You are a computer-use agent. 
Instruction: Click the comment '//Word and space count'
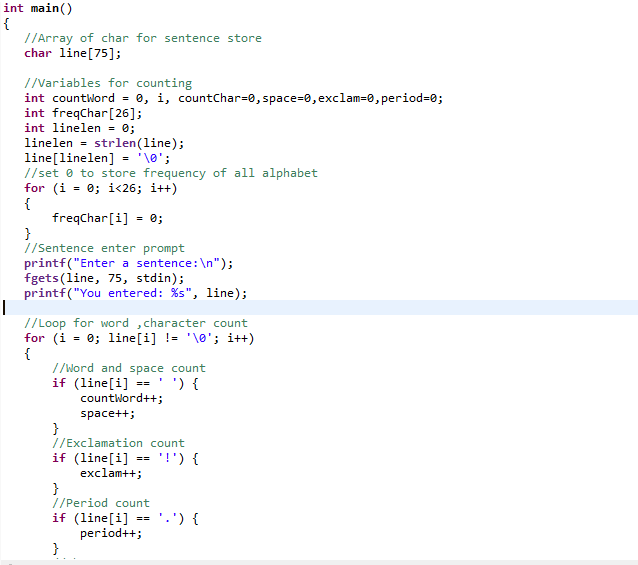point(129,368)
